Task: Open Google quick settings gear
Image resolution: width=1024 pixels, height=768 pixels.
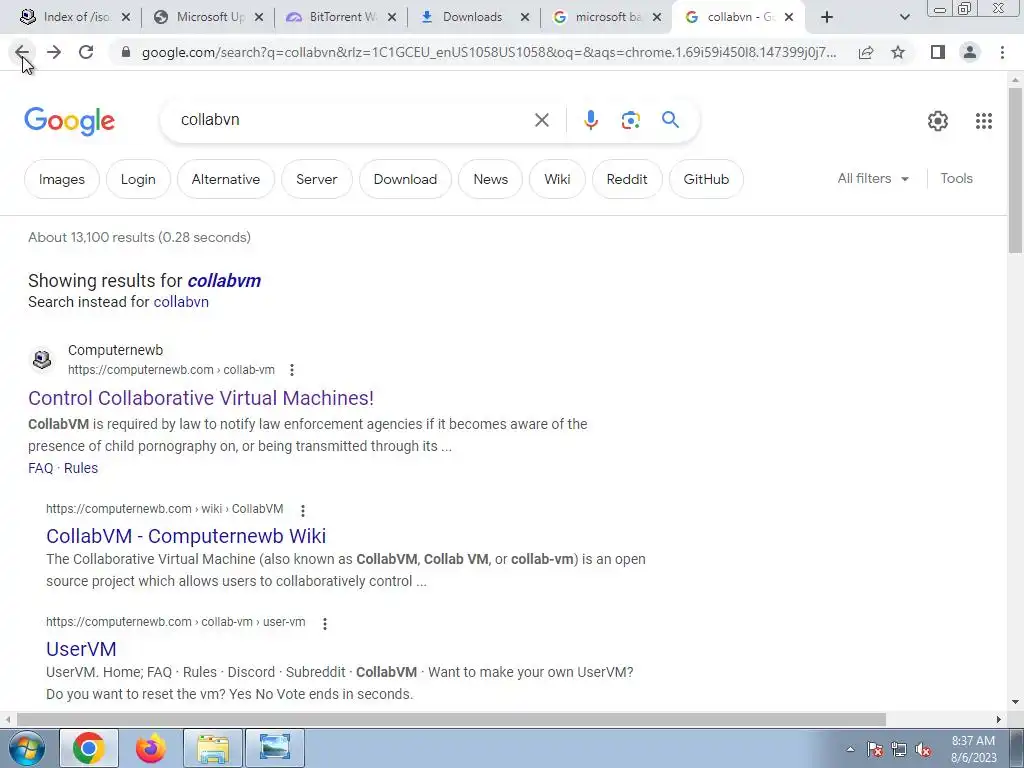Action: [938, 121]
